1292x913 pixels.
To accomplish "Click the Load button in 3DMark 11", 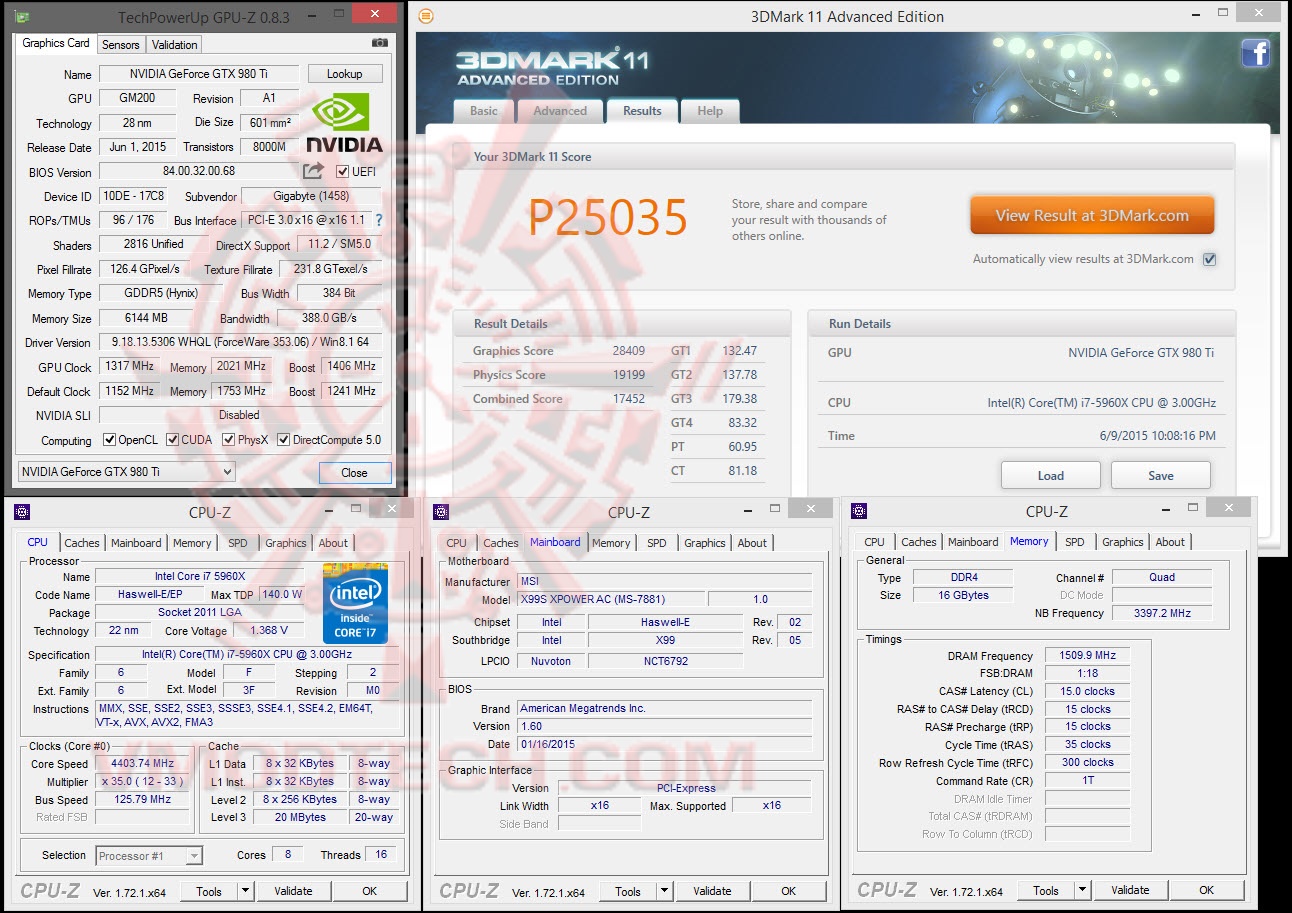I will coord(1051,475).
